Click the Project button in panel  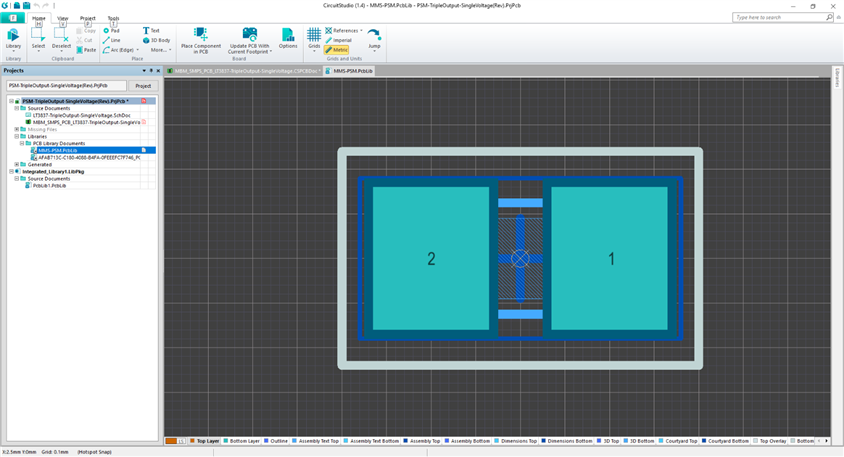coord(143,86)
